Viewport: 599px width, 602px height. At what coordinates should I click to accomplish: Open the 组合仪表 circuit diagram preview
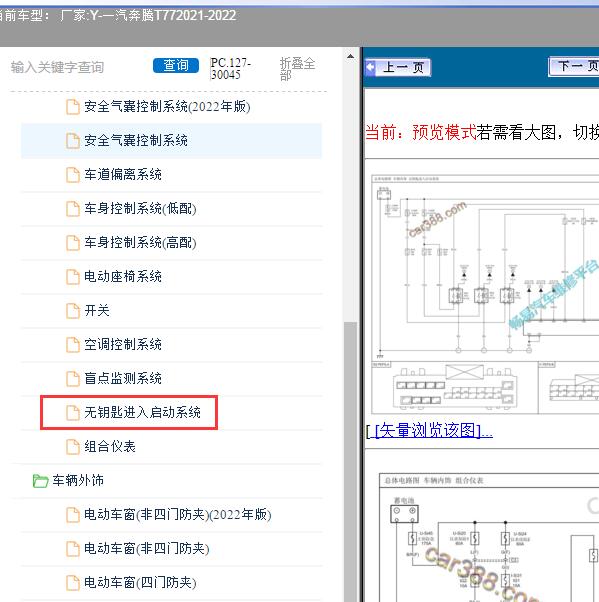[x=489, y=538]
